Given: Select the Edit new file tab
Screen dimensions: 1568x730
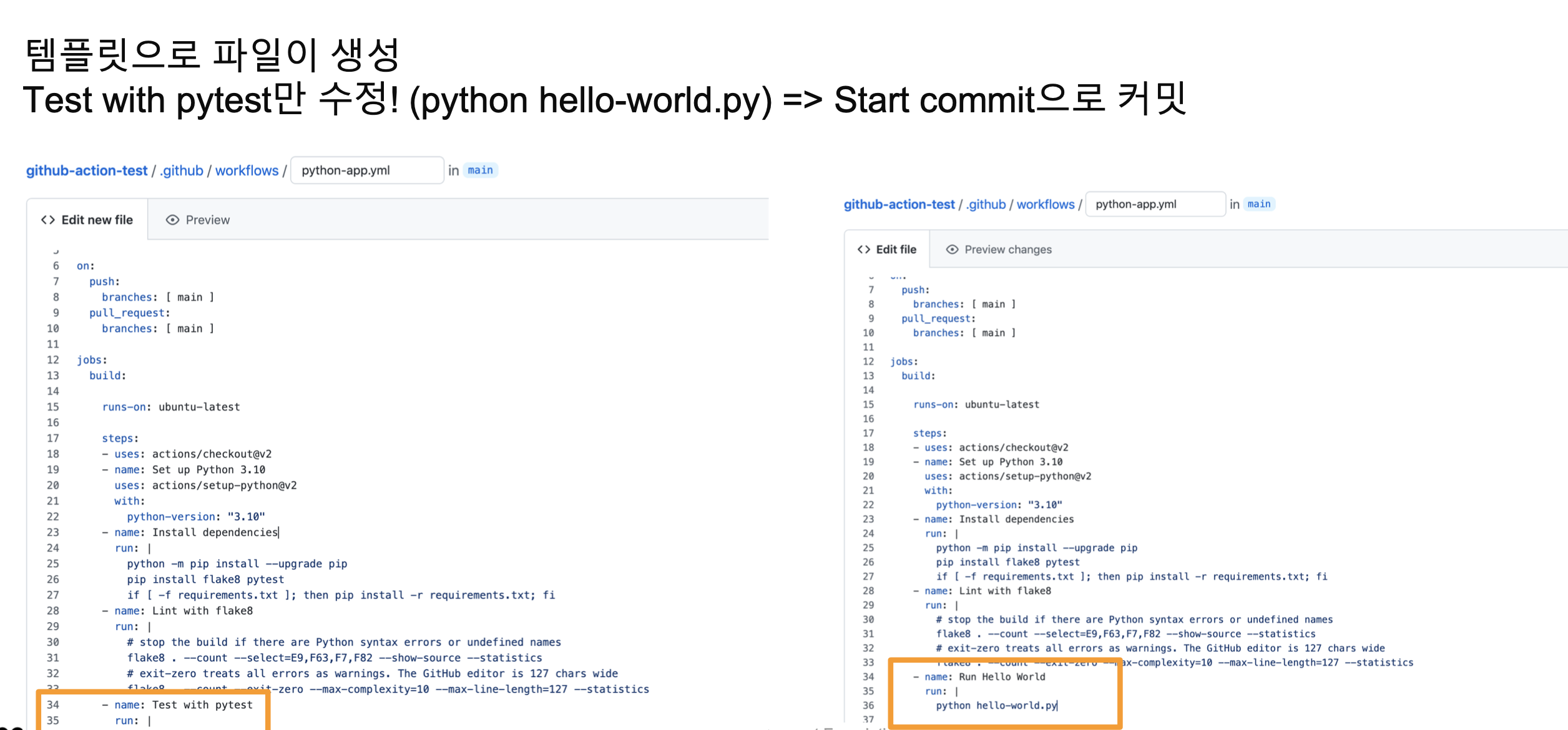Looking at the screenshot, I should click(97, 220).
